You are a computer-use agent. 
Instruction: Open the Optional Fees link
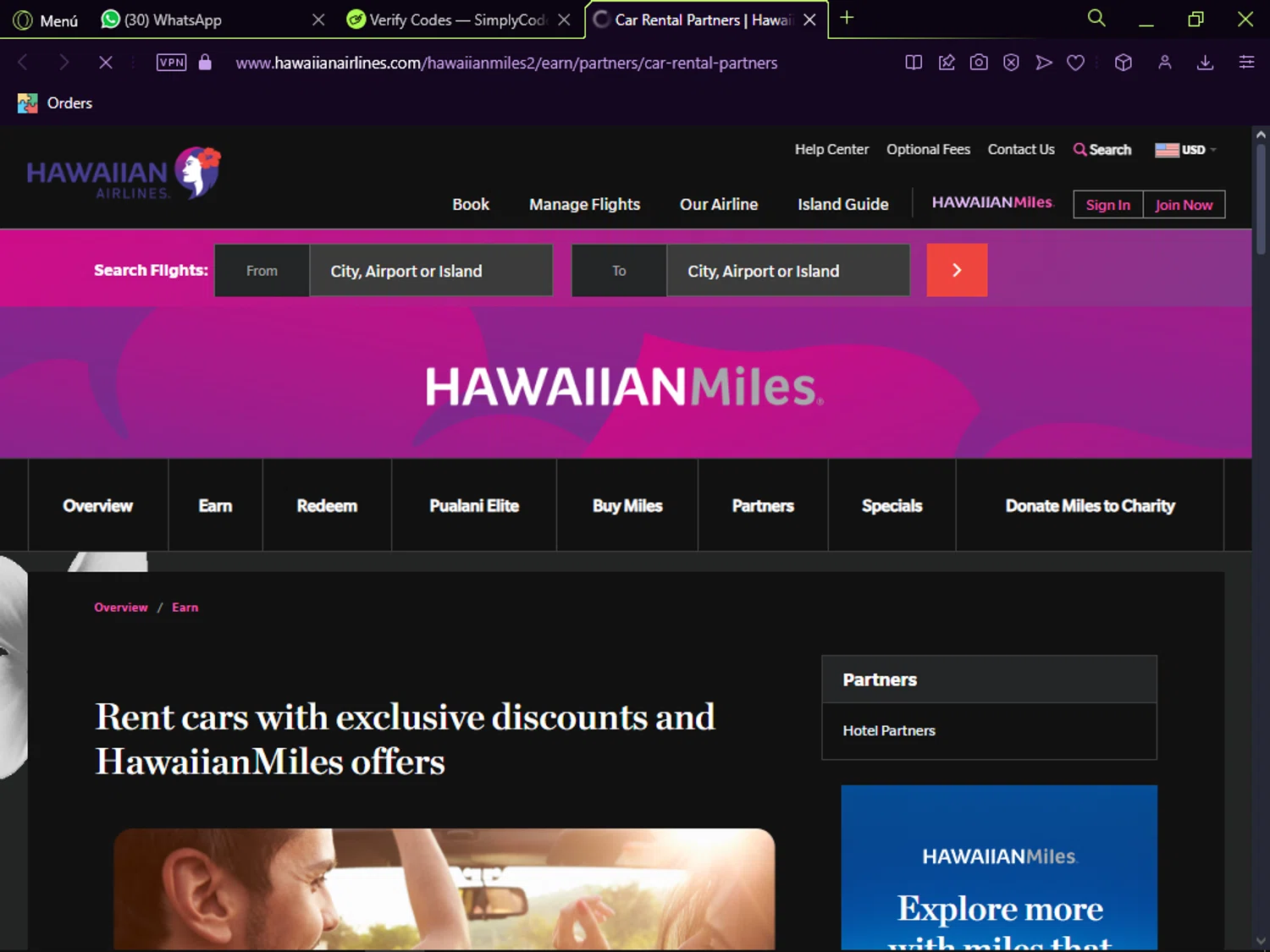928,150
